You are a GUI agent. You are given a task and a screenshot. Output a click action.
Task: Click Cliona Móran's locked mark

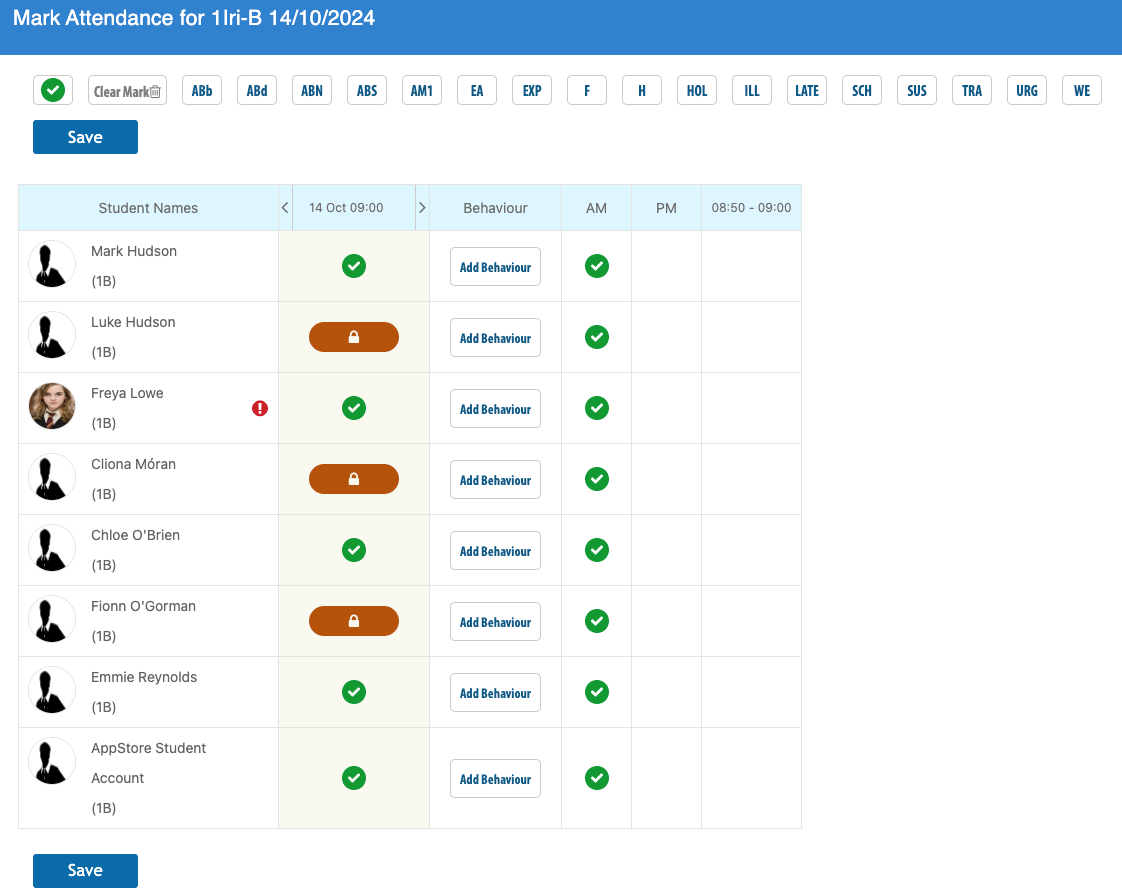point(353,479)
